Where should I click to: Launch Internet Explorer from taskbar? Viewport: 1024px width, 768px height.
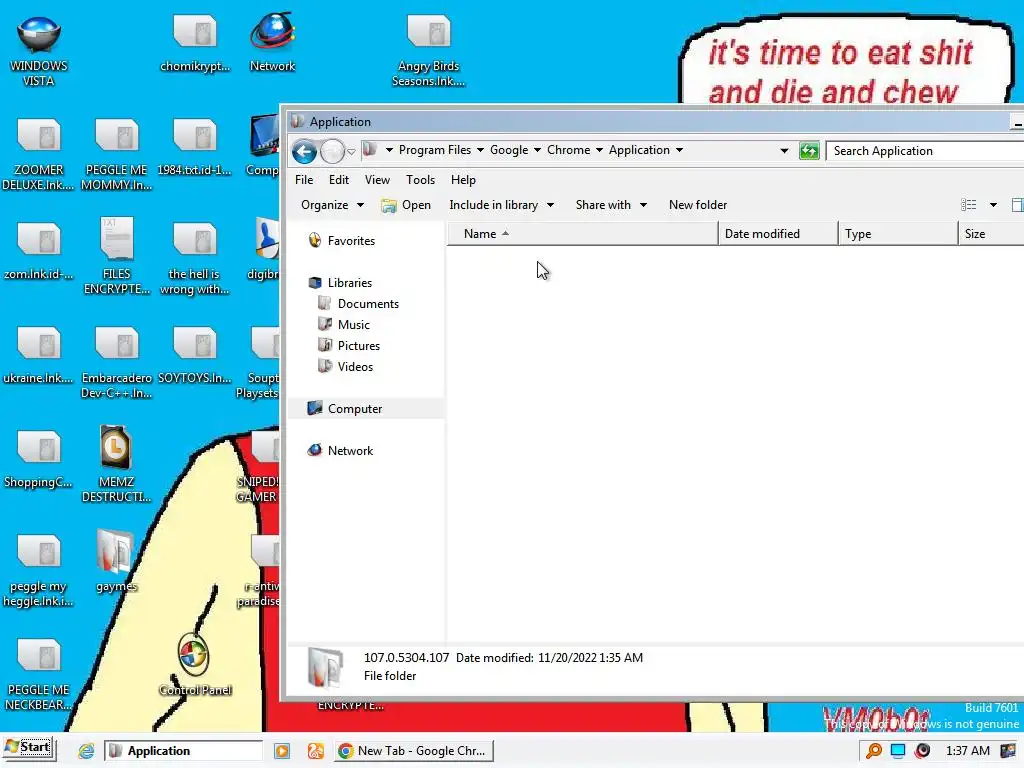[x=86, y=751]
